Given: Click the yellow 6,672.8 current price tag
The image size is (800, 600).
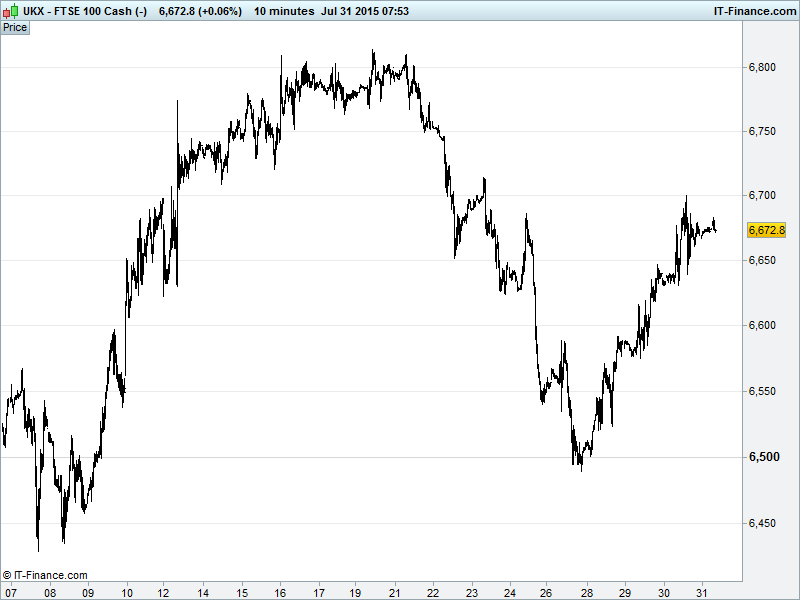Looking at the screenshot, I should (766, 230).
